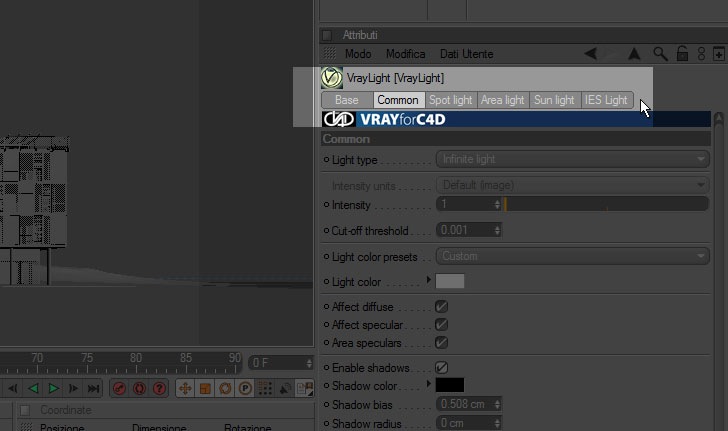Switch to the IES Light tab

click(x=606, y=100)
